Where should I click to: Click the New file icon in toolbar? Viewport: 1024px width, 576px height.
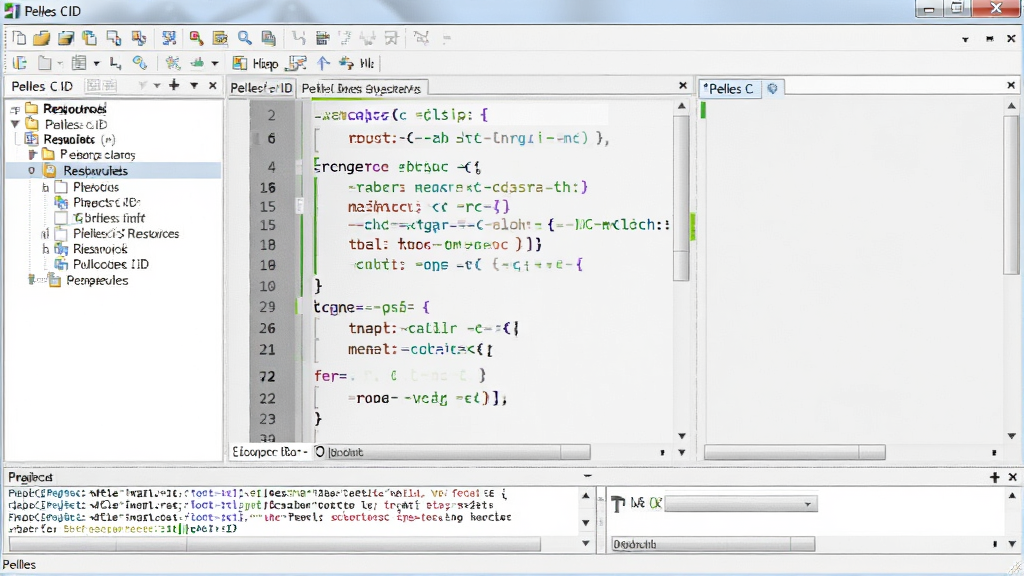19,39
